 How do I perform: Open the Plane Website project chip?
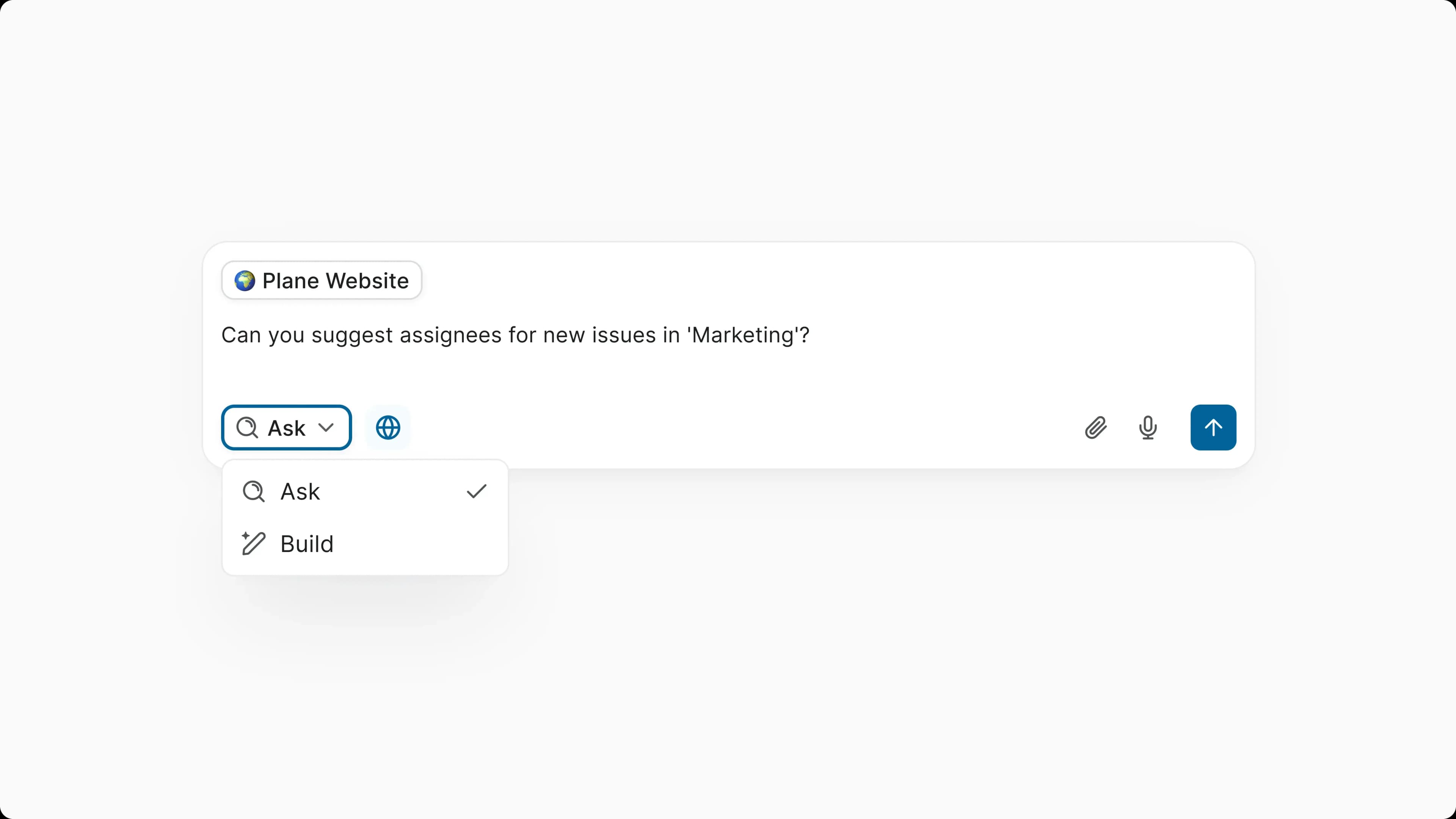tap(322, 281)
